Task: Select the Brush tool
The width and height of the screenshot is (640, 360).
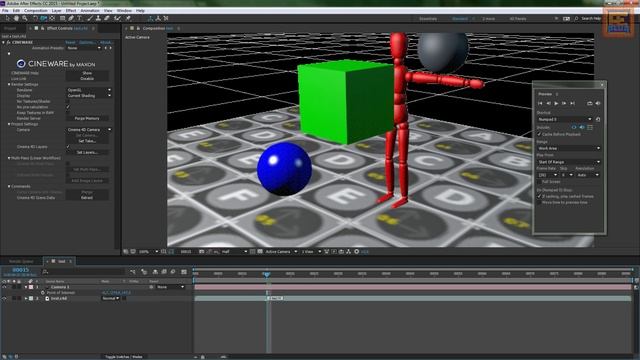Action: (x=90, y=18)
